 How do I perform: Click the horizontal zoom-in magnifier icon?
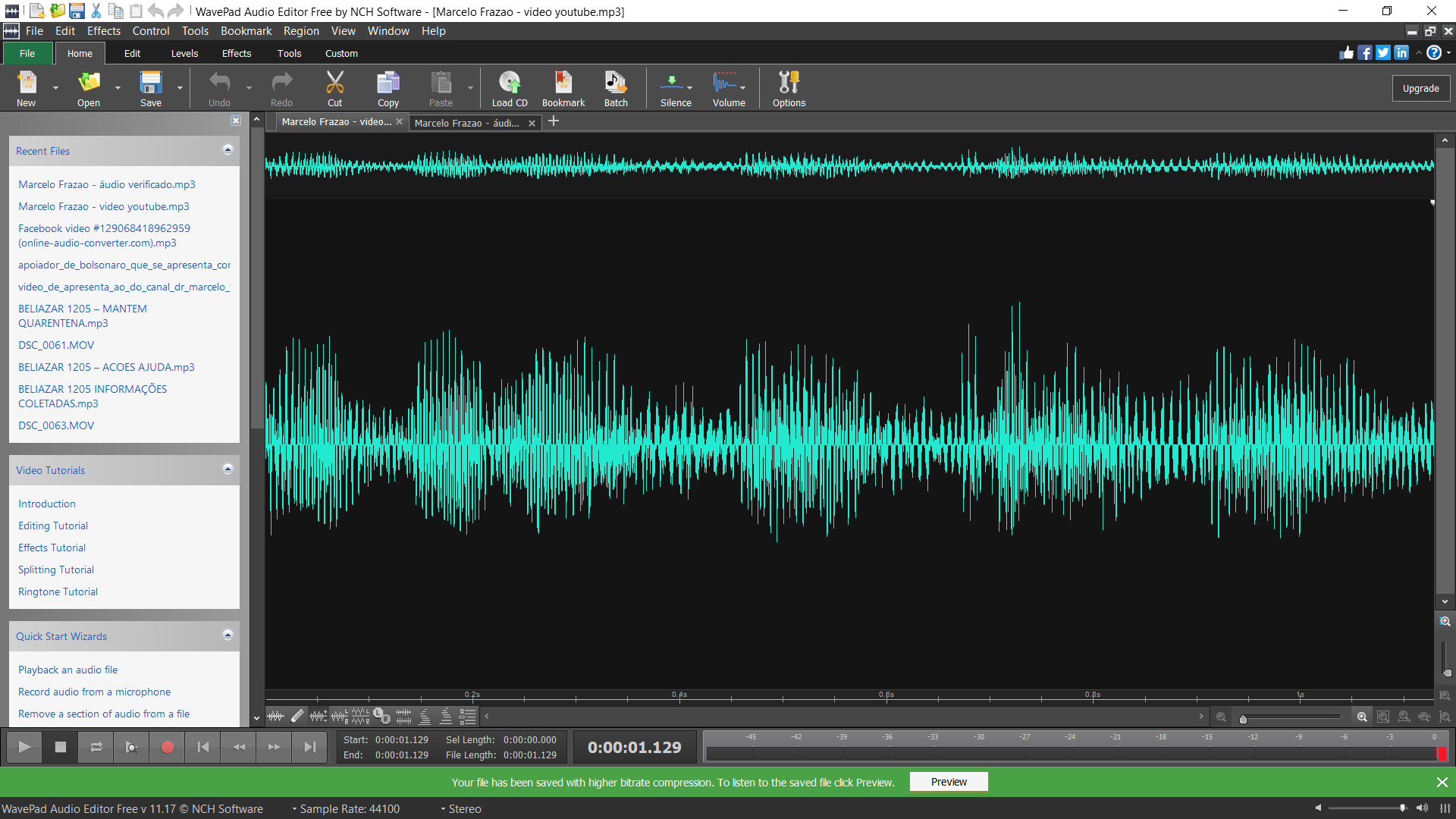tap(1362, 717)
